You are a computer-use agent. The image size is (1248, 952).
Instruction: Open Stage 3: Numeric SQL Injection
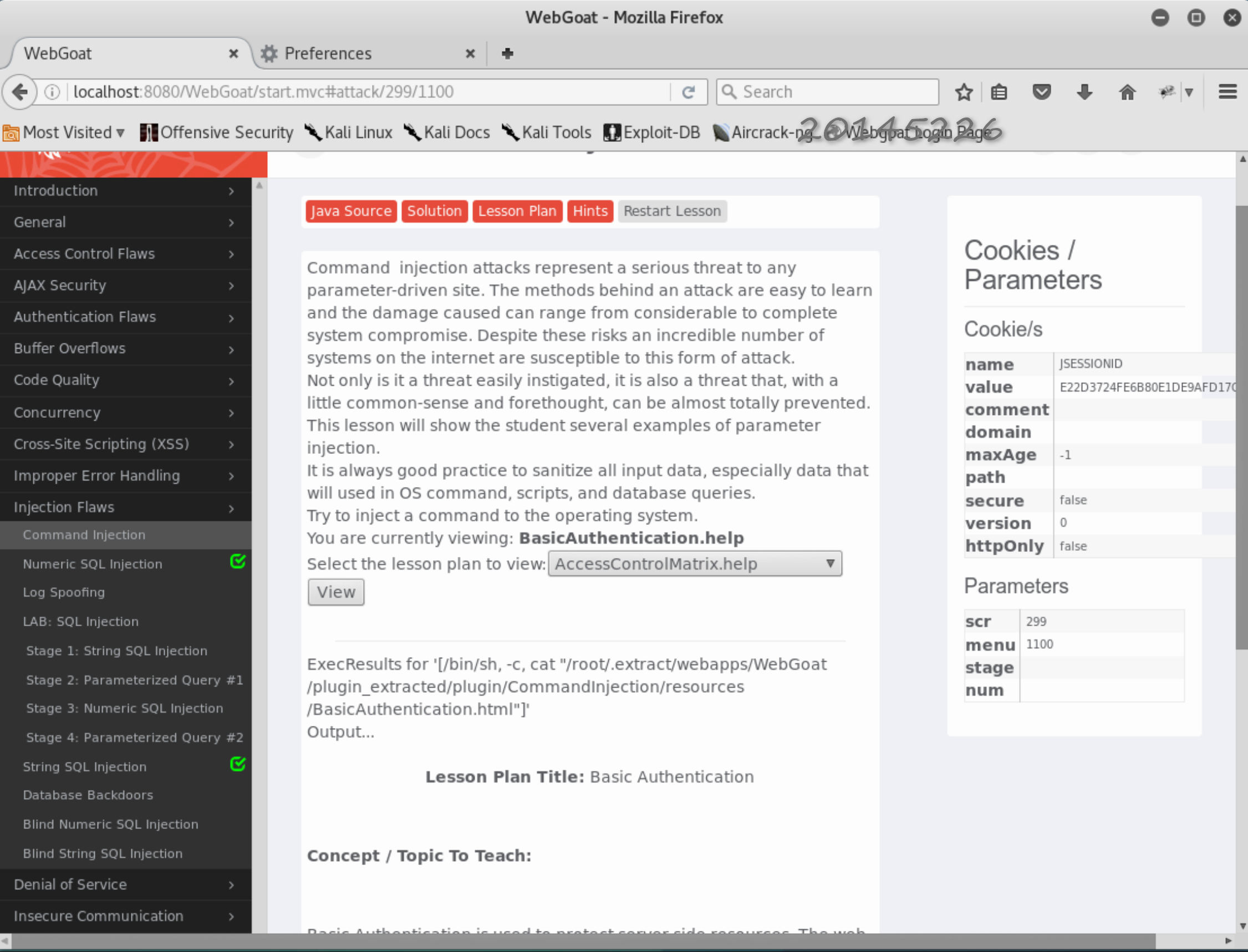click(125, 708)
